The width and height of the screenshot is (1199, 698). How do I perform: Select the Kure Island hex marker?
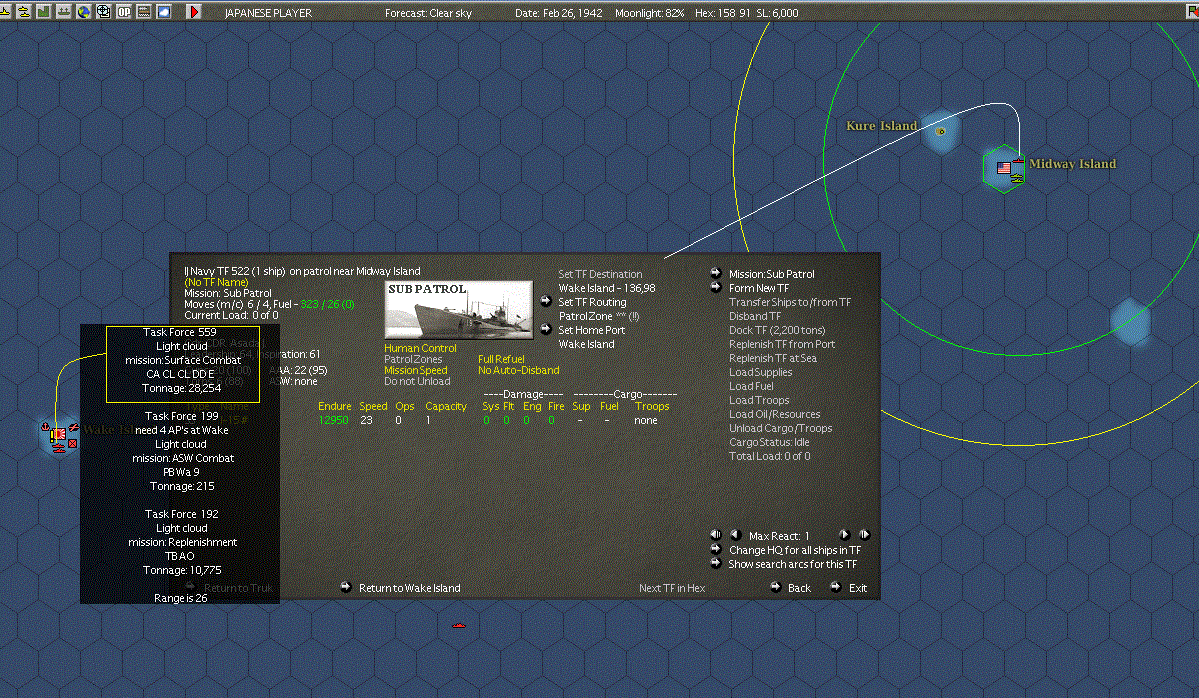click(941, 131)
